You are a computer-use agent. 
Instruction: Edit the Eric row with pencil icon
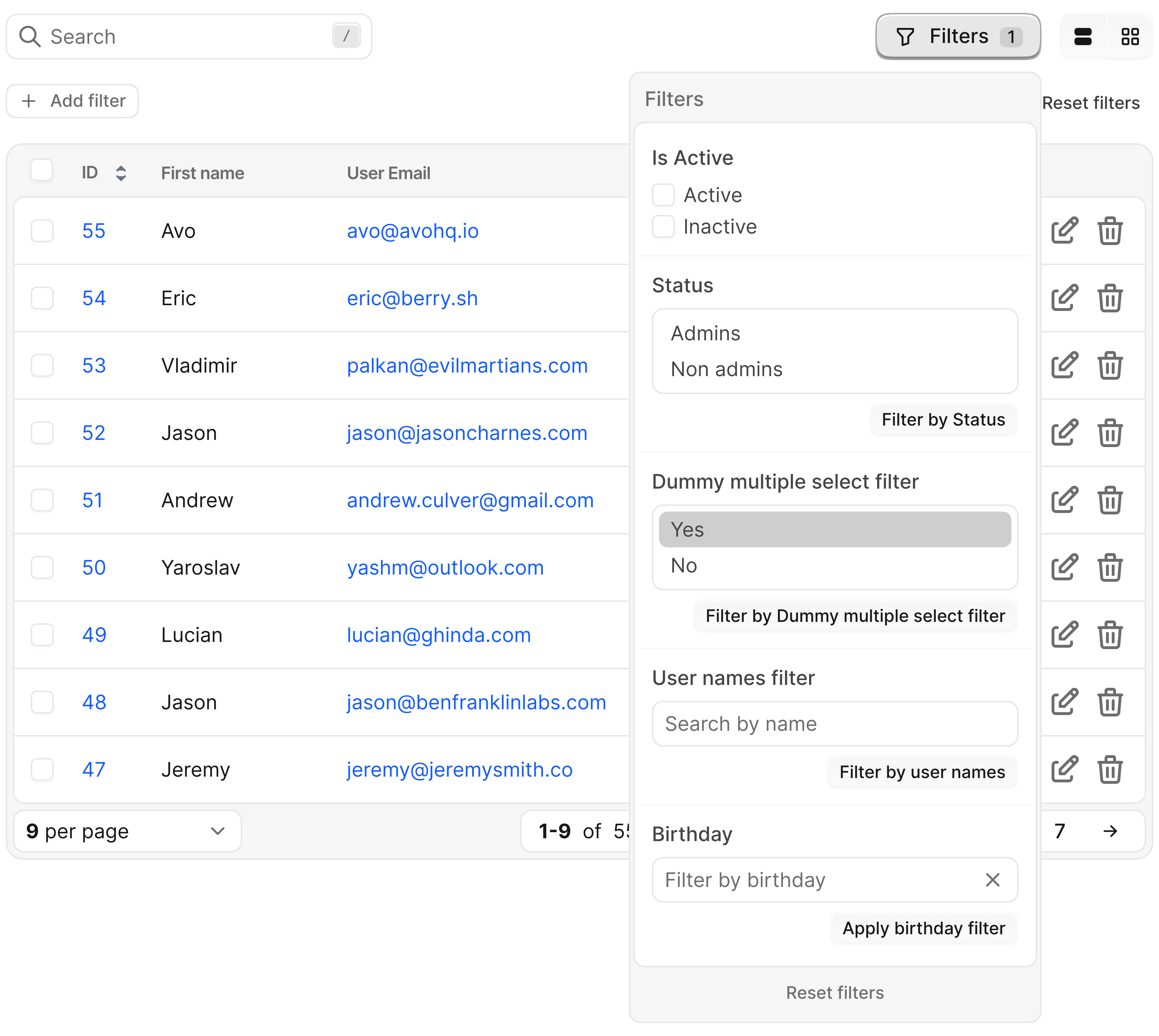pyautogui.click(x=1064, y=298)
